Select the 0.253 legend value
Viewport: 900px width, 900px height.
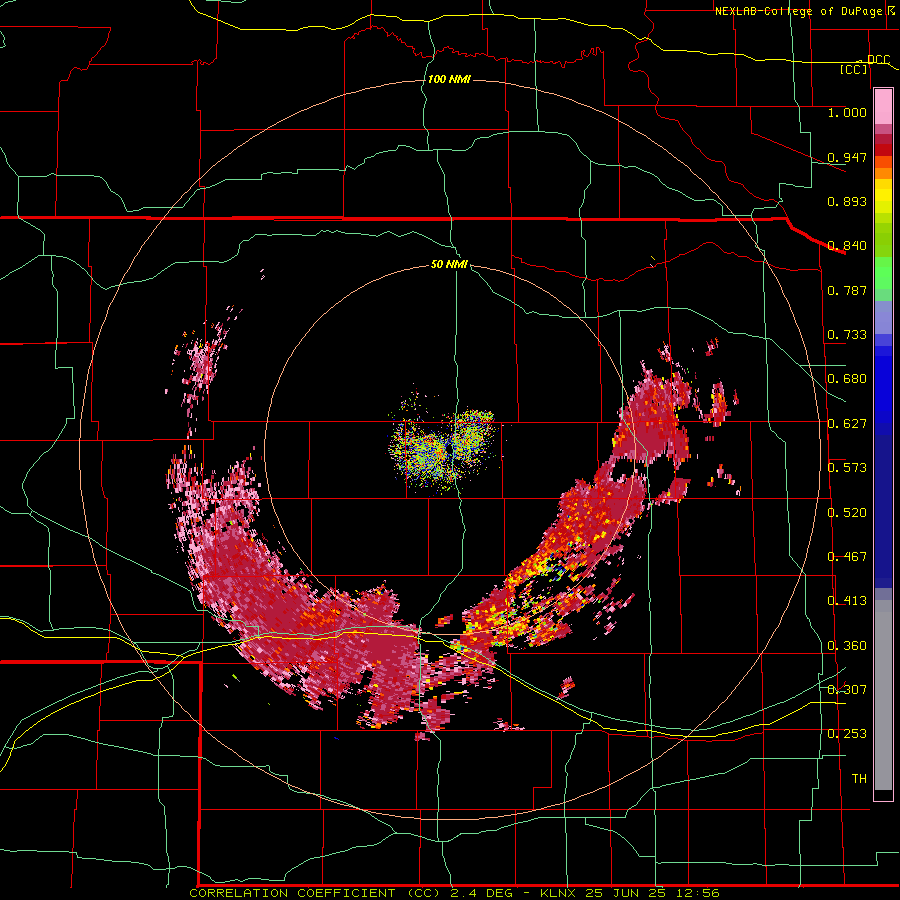pos(847,734)
